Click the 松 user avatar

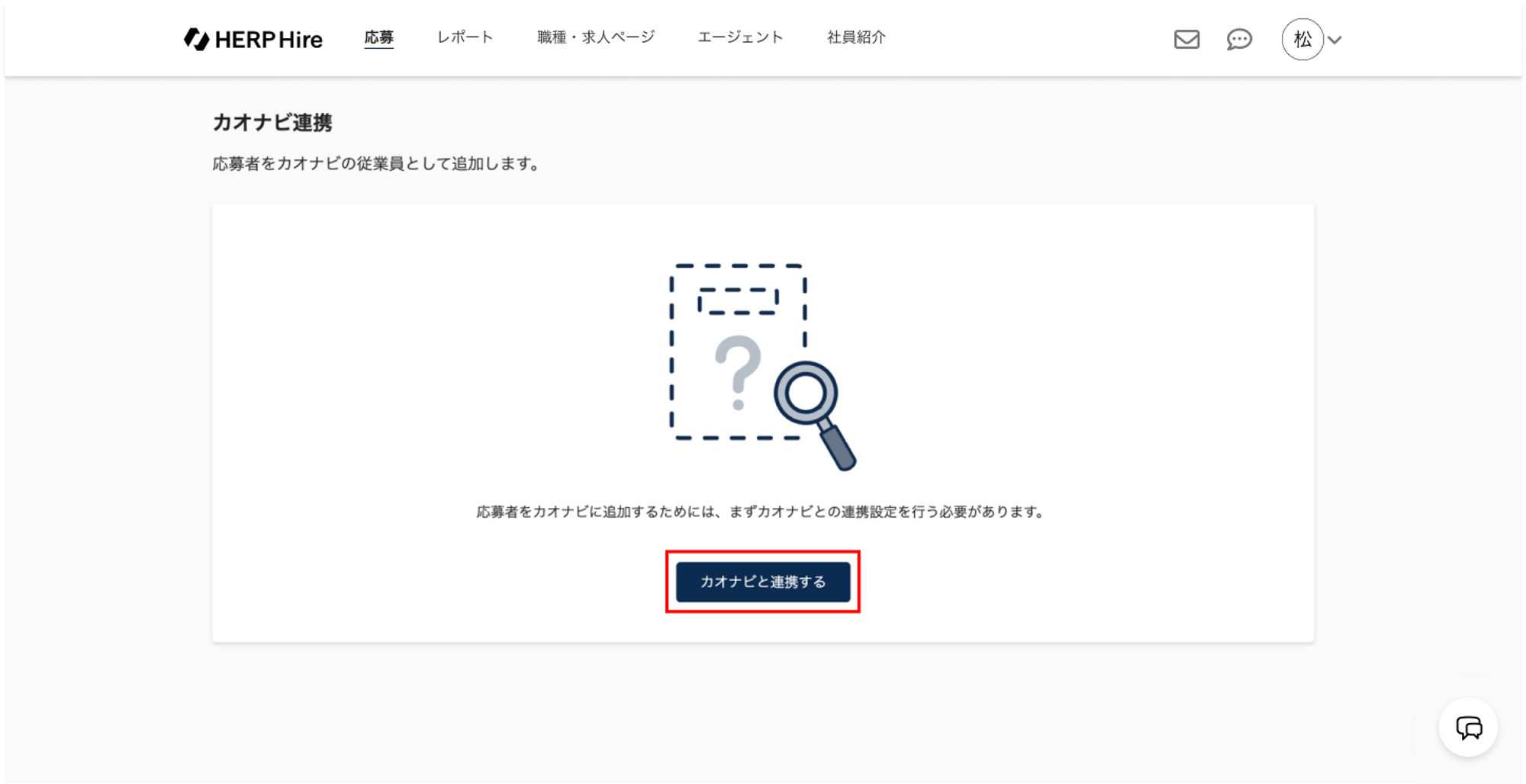click(1302, 39)
